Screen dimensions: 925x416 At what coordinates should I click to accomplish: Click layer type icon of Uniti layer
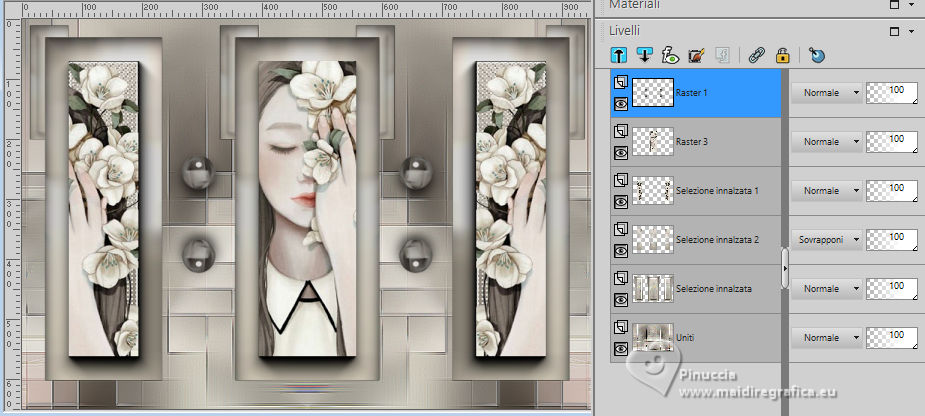pyautogui.click(x=621, y=327)
